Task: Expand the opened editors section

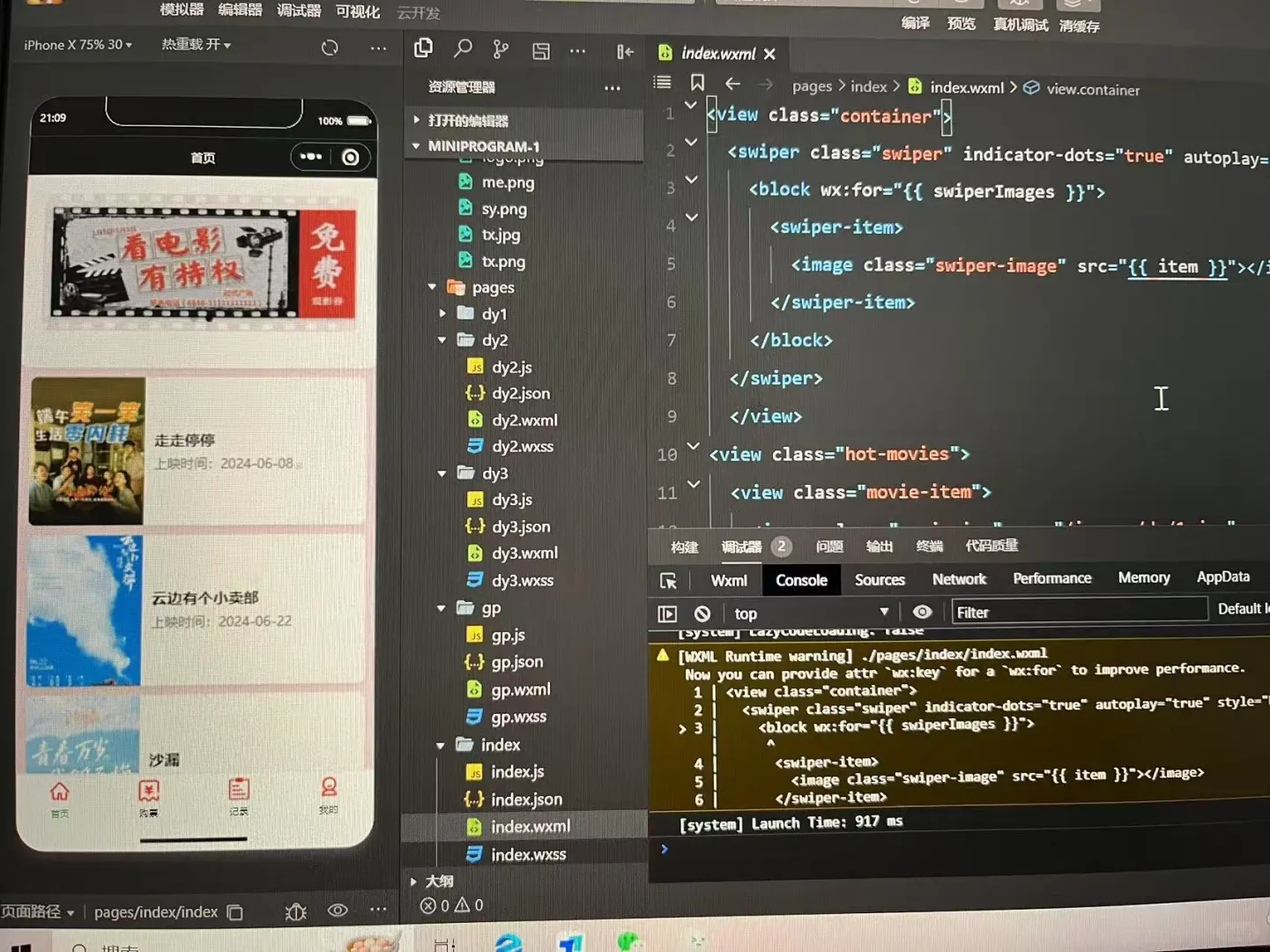Action: coord(468,121)
